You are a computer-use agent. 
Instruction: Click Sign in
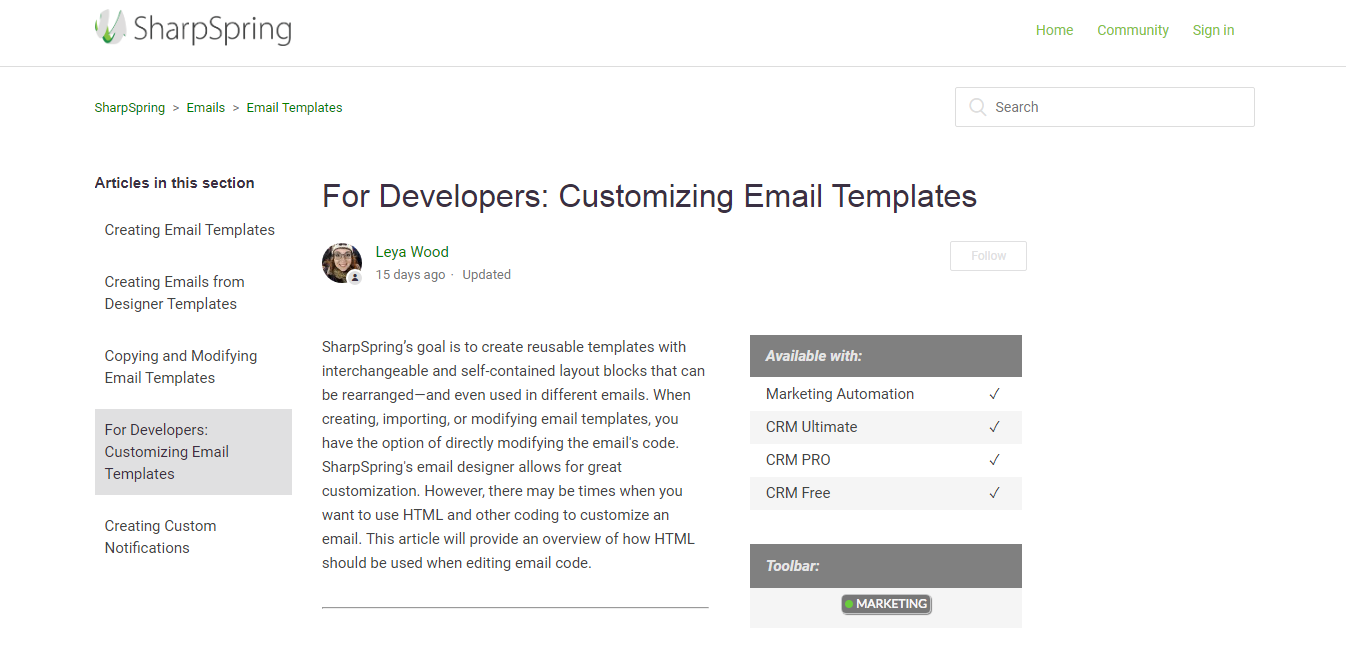[1213, 30]
